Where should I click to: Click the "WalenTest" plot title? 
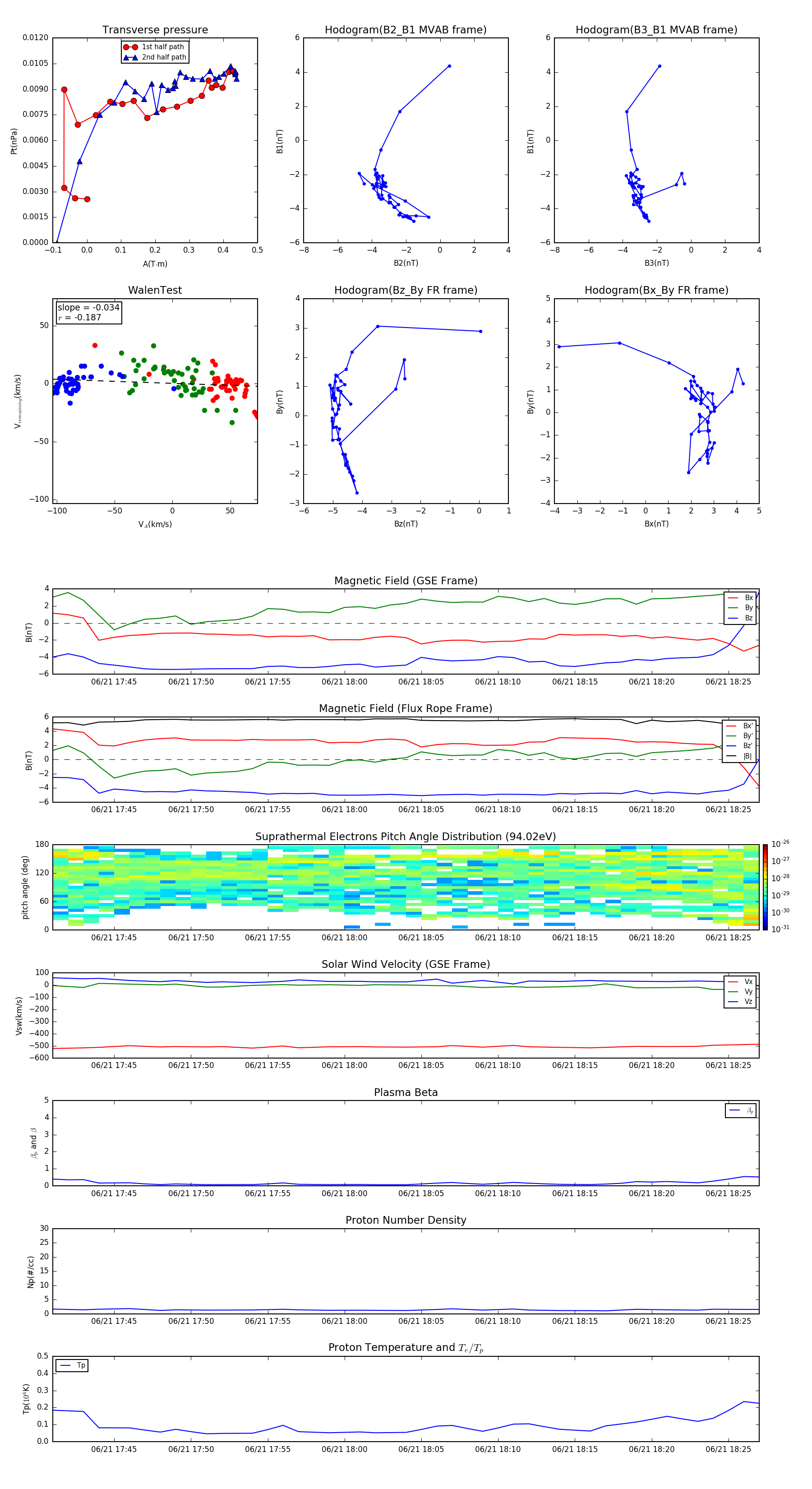tap(155, 290)
